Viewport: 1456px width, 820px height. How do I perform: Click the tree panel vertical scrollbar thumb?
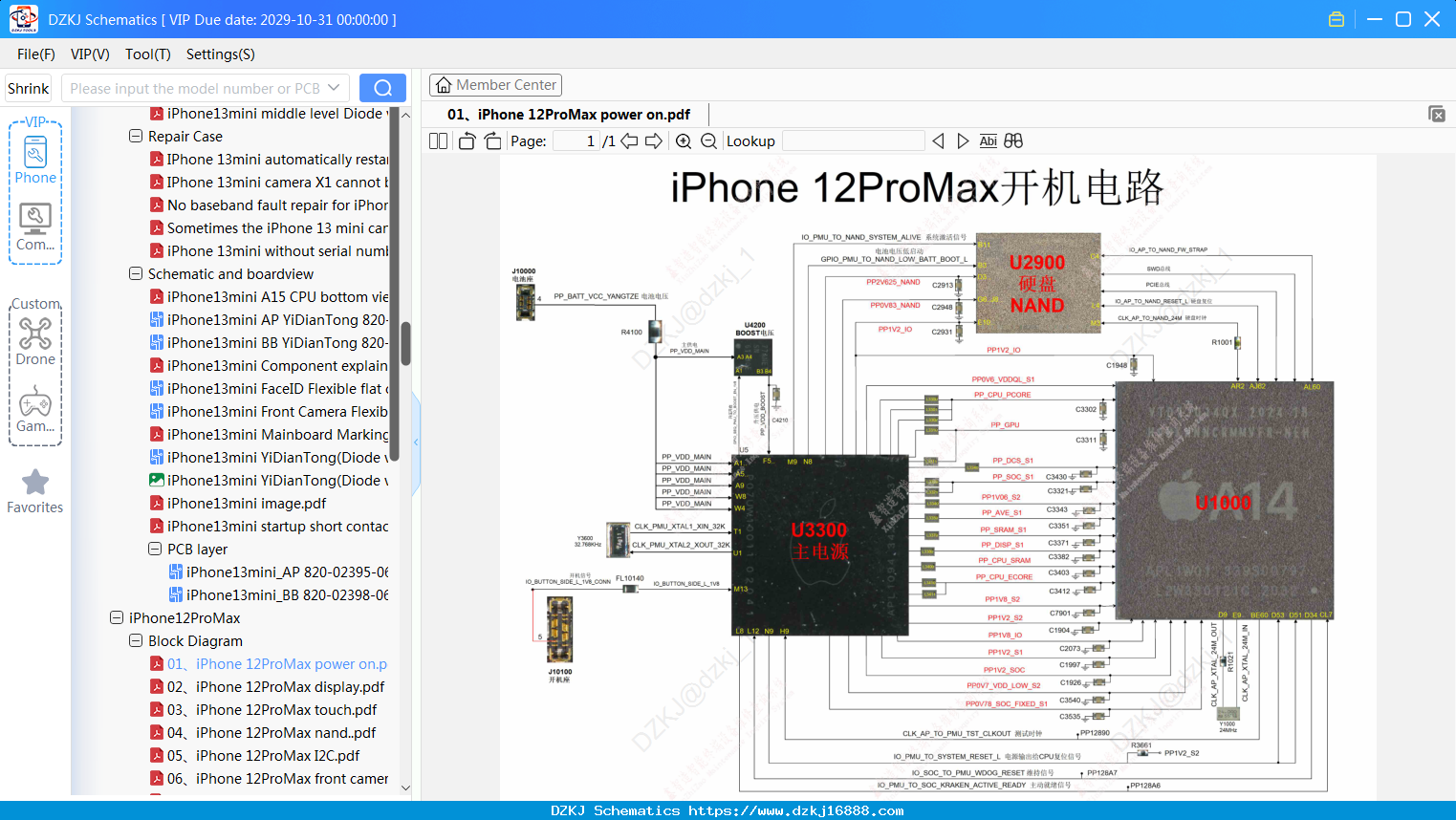[x=405, y=344]
